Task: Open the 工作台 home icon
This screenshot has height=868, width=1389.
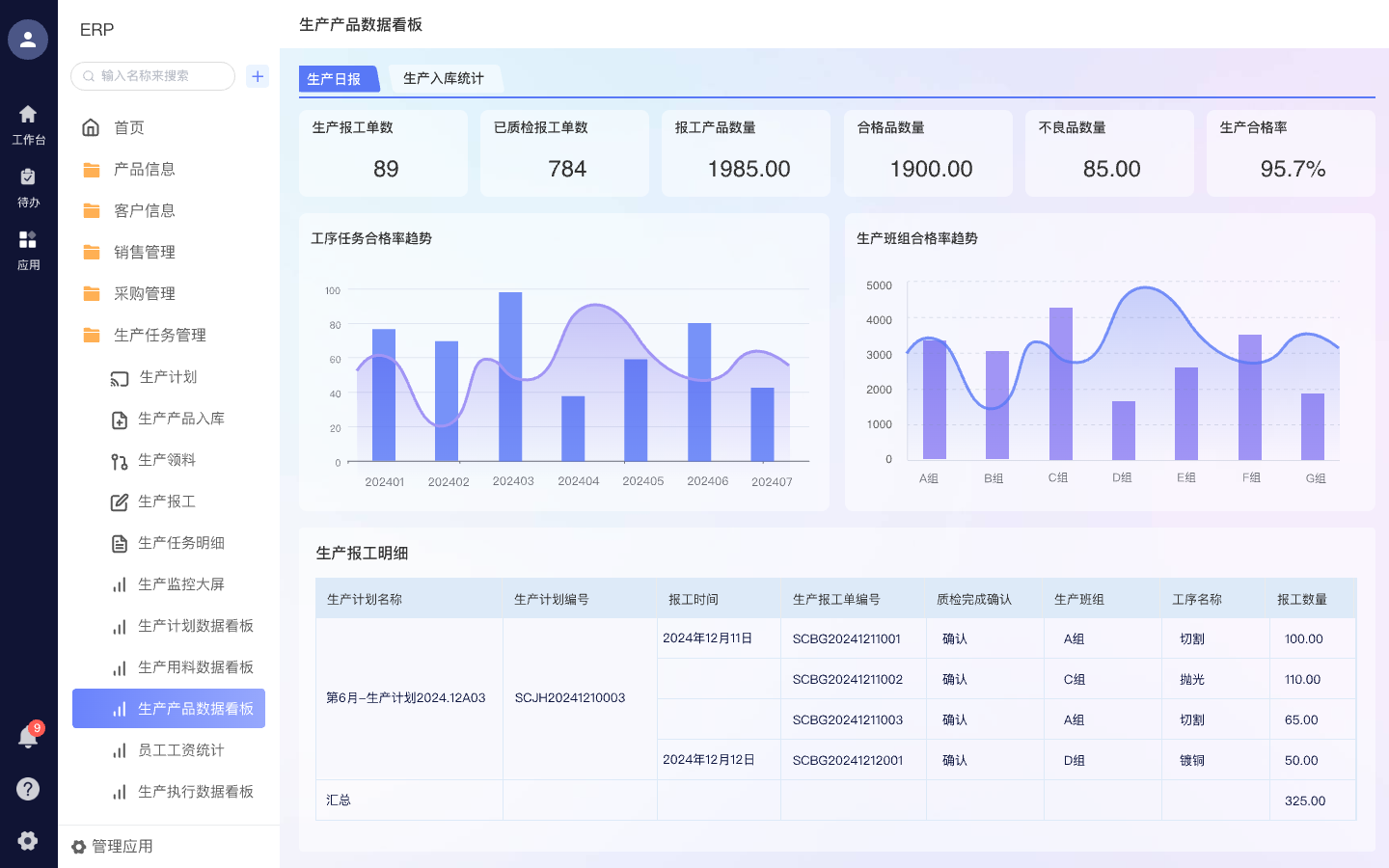Action: pos(28,114)
